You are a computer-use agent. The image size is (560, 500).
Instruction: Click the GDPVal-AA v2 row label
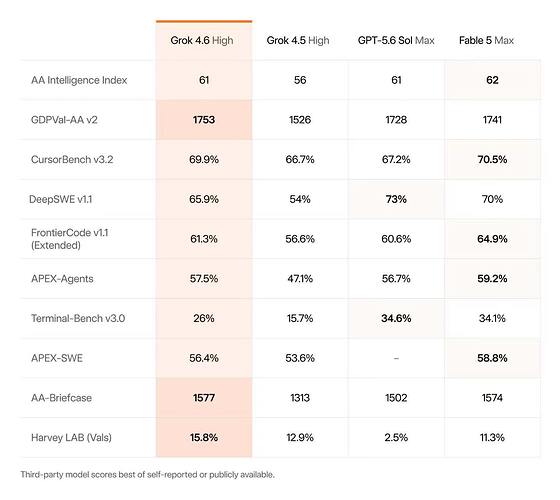click(x=64, y=120)
